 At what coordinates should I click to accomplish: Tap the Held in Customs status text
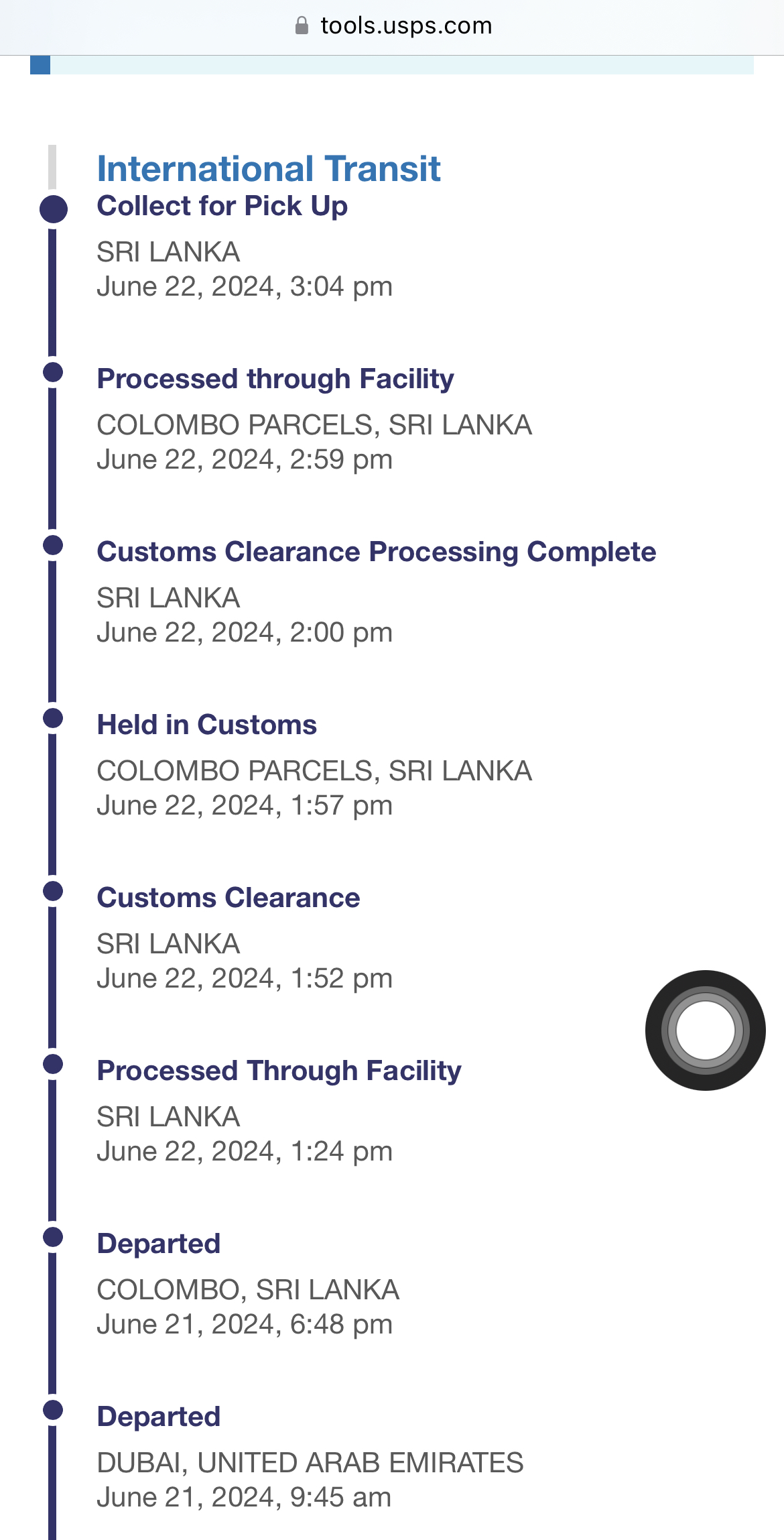207,725
